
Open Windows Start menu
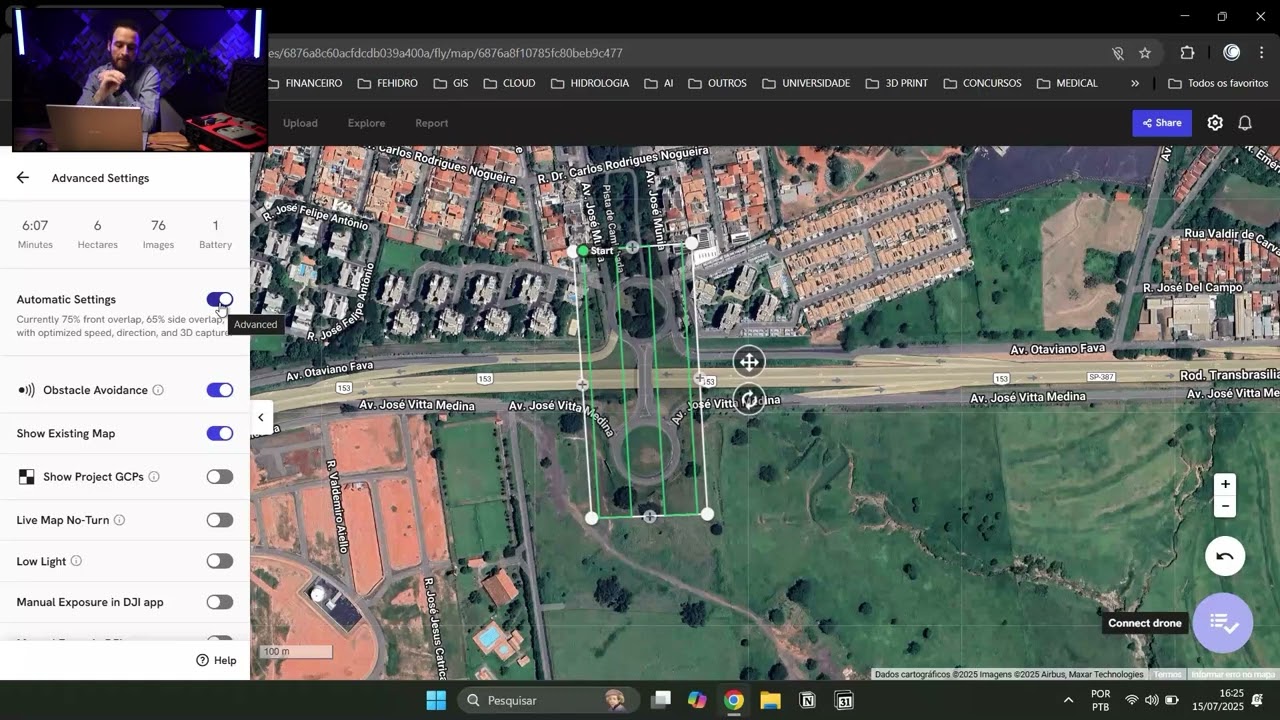pyautogui.click(x=436, y=700)
